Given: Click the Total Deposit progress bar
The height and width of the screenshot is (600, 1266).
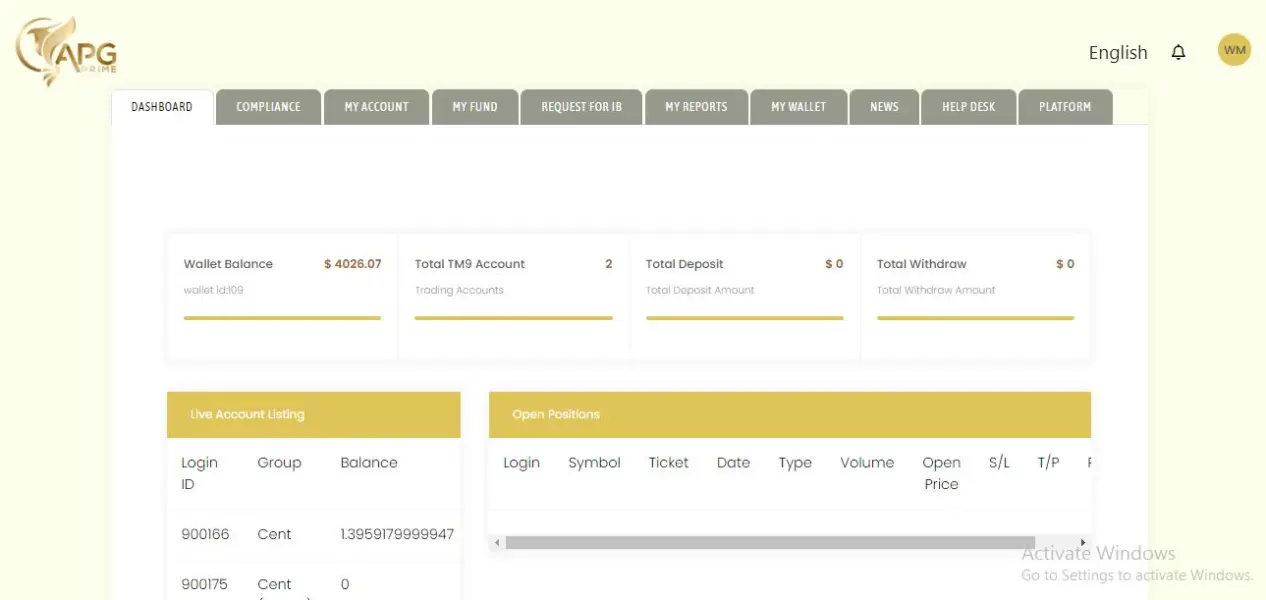Looking at the screenshot, I should pyautogui.click(x=744, y=318).
